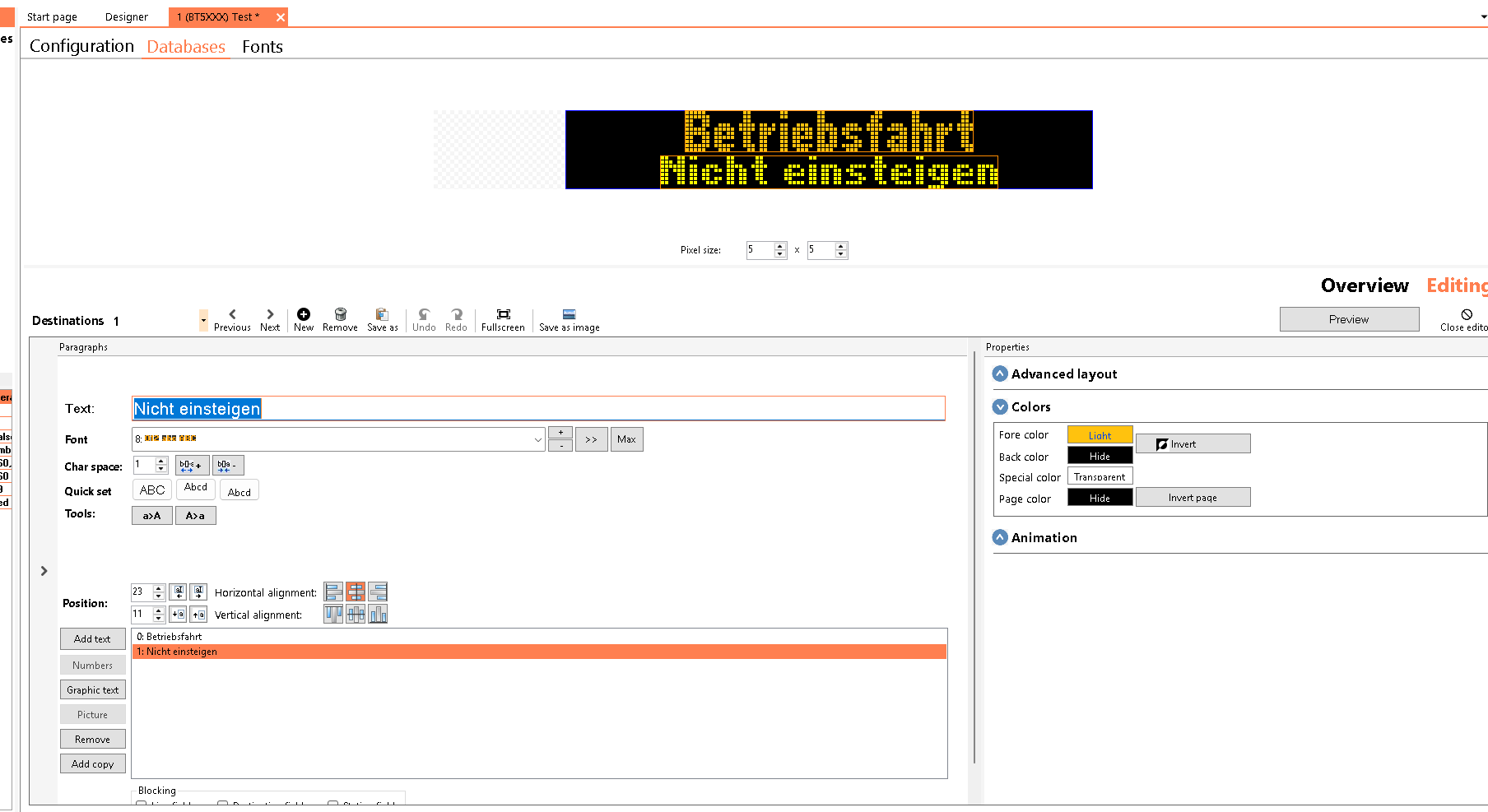Screen dimensions: 1488x812
Task: Set vertical alignment to top
Action: (333, 614)
